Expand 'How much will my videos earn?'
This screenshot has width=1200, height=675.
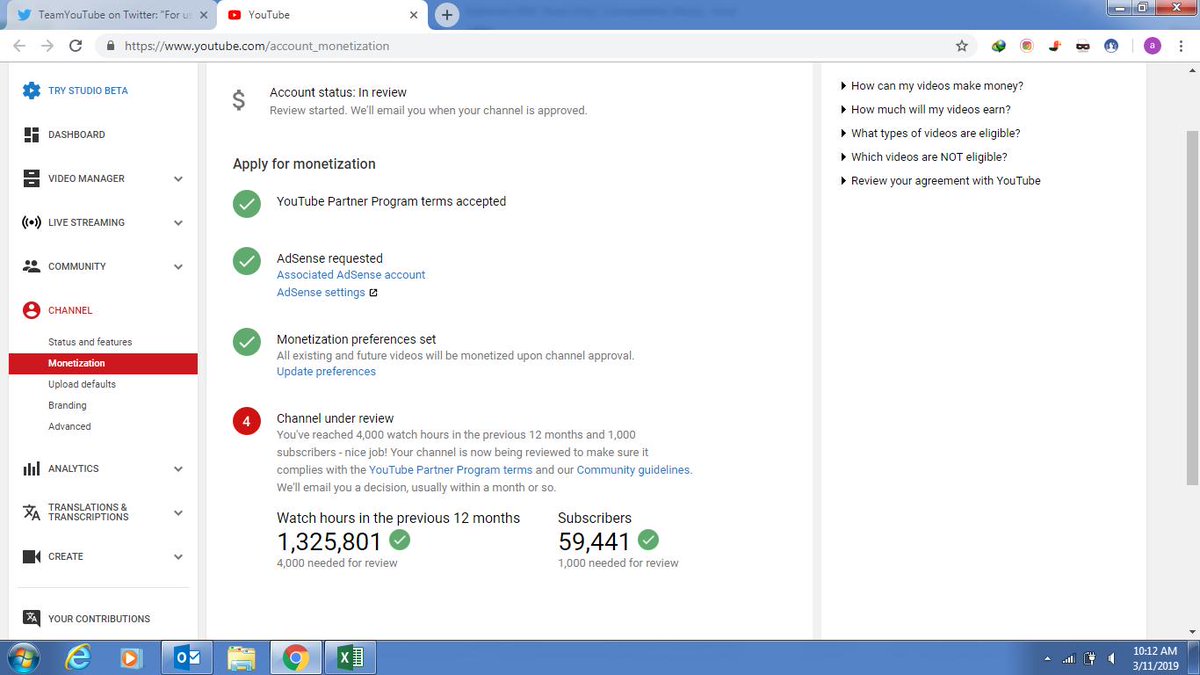tap(926, 110)
